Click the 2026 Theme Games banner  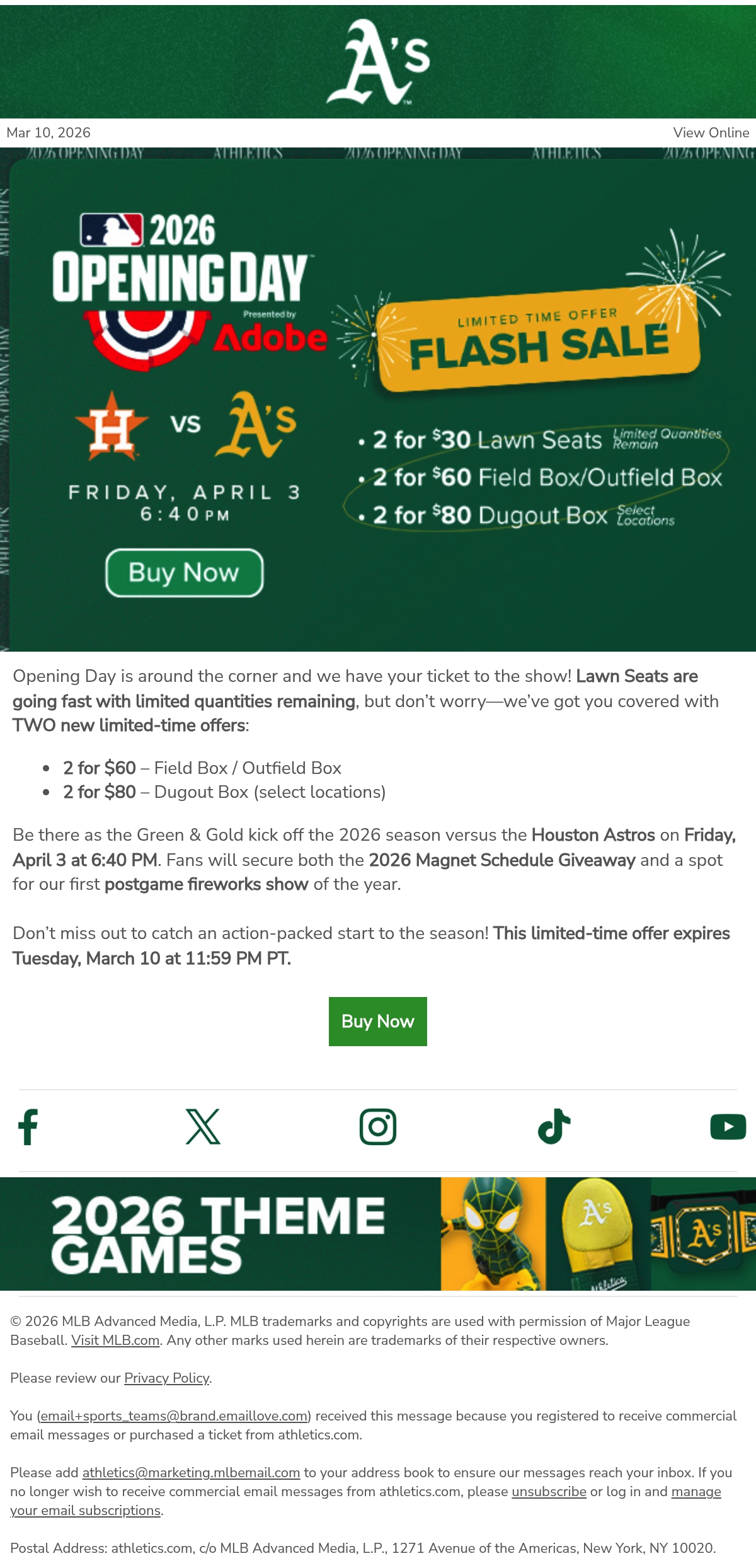pos(378,1234)
